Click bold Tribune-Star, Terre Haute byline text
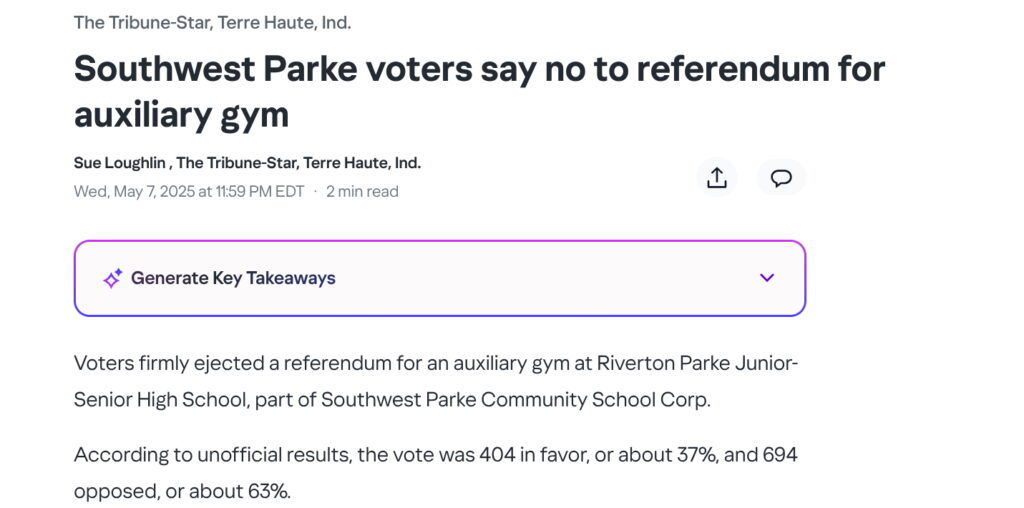1024x508 pixels. pos(298,163)
